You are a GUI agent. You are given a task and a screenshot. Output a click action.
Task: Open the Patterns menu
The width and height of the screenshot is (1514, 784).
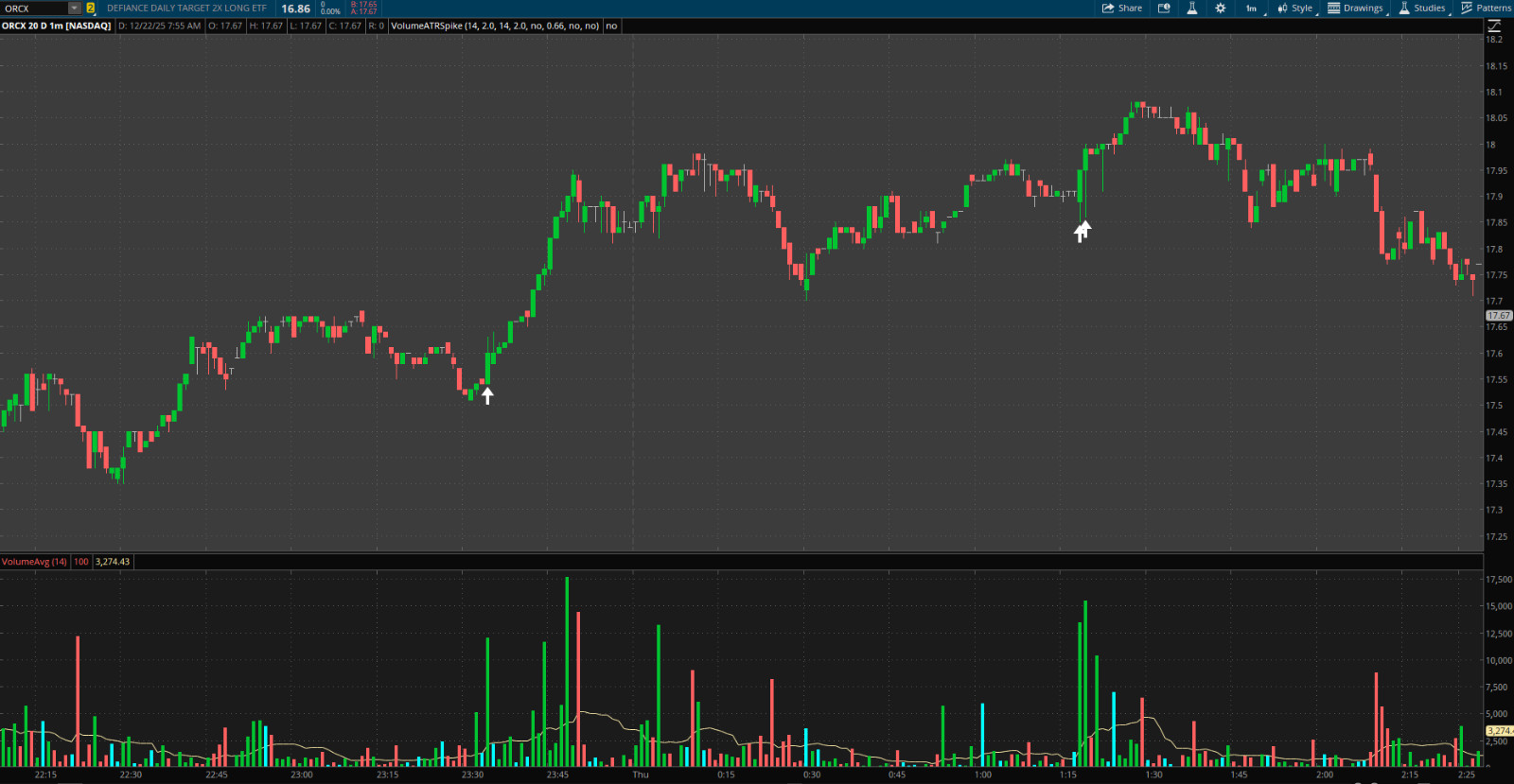[x=1487, y=8]
